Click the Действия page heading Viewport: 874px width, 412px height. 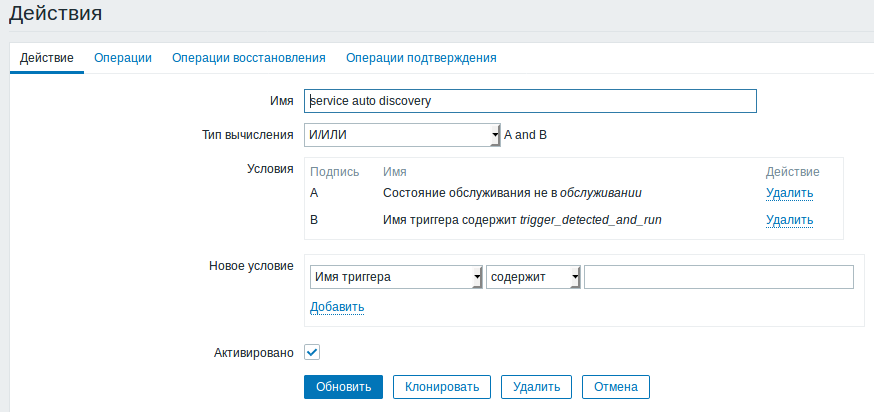55,14
